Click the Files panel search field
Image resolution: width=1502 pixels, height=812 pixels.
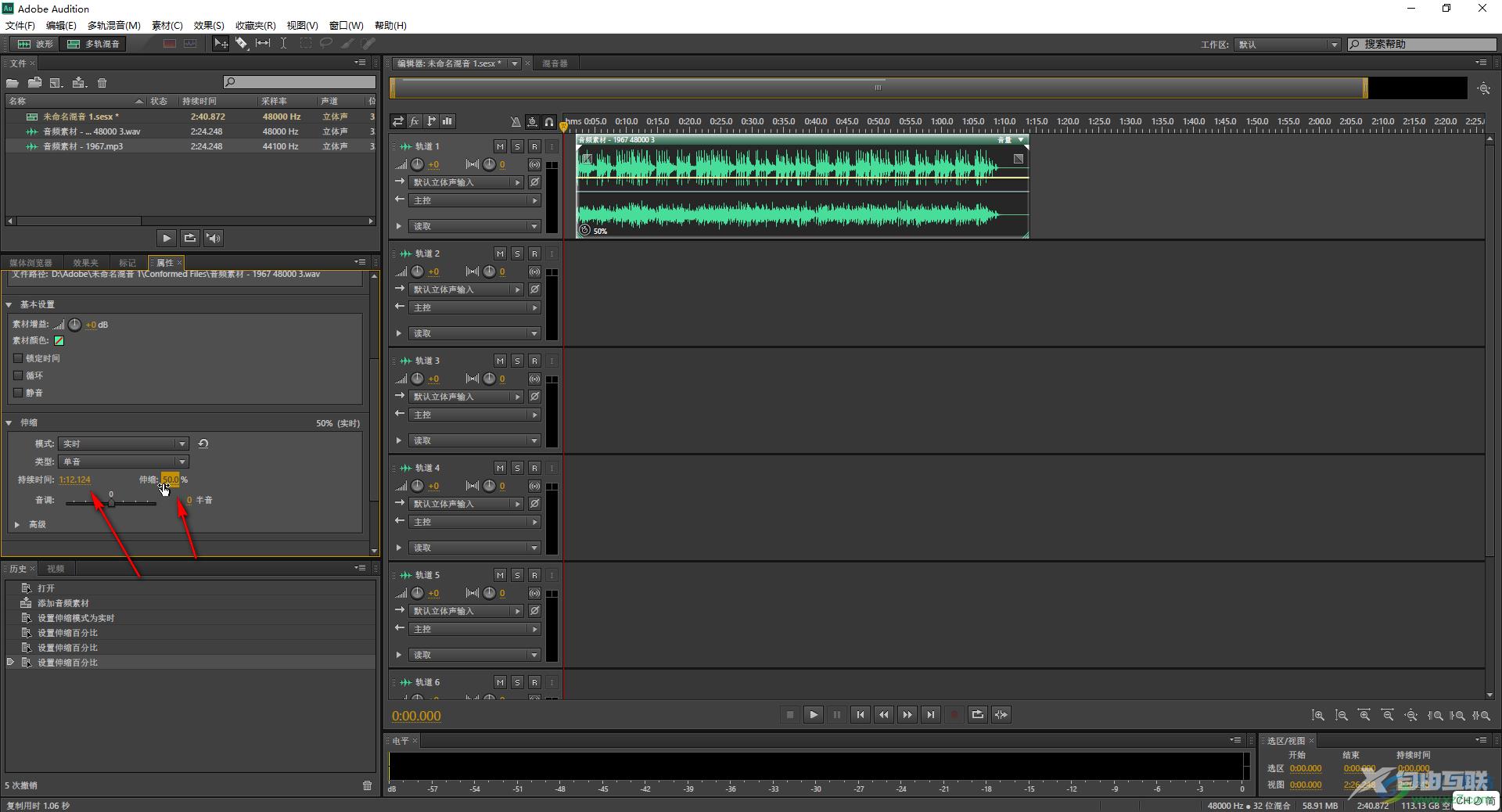[x=300, y=82]
